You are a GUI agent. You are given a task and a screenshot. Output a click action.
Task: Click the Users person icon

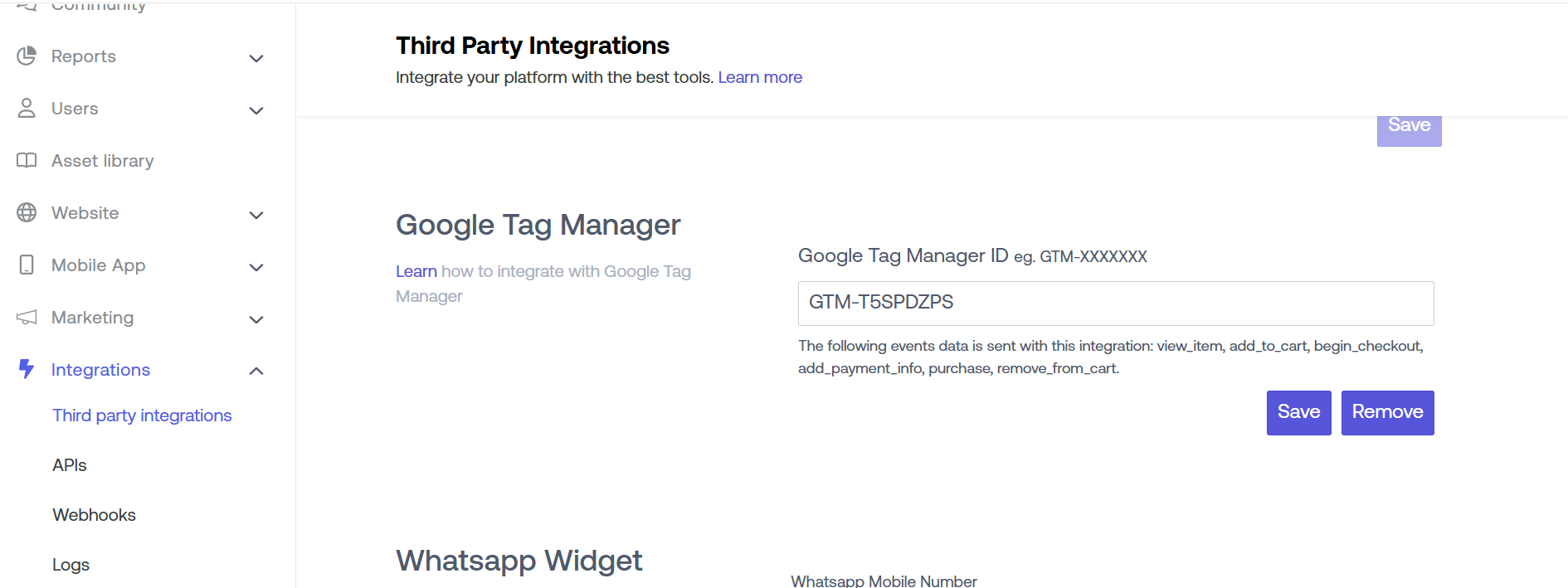(27, 108)
